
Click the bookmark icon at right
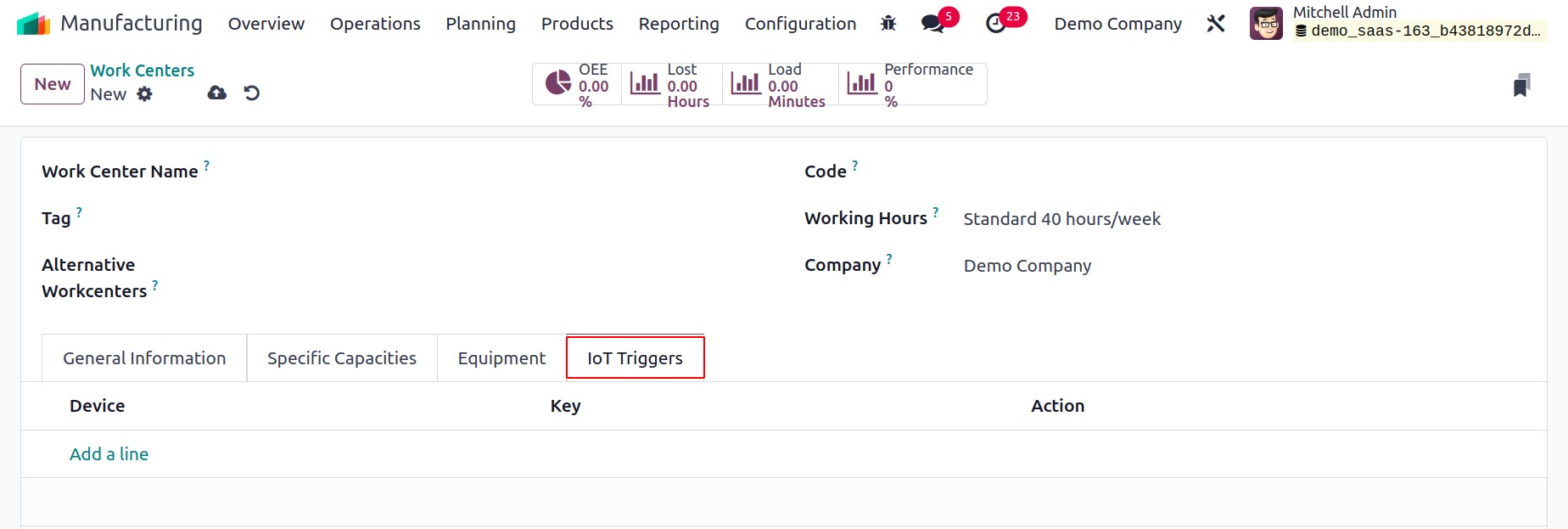pyautogui.click(x=1522, y=85)
